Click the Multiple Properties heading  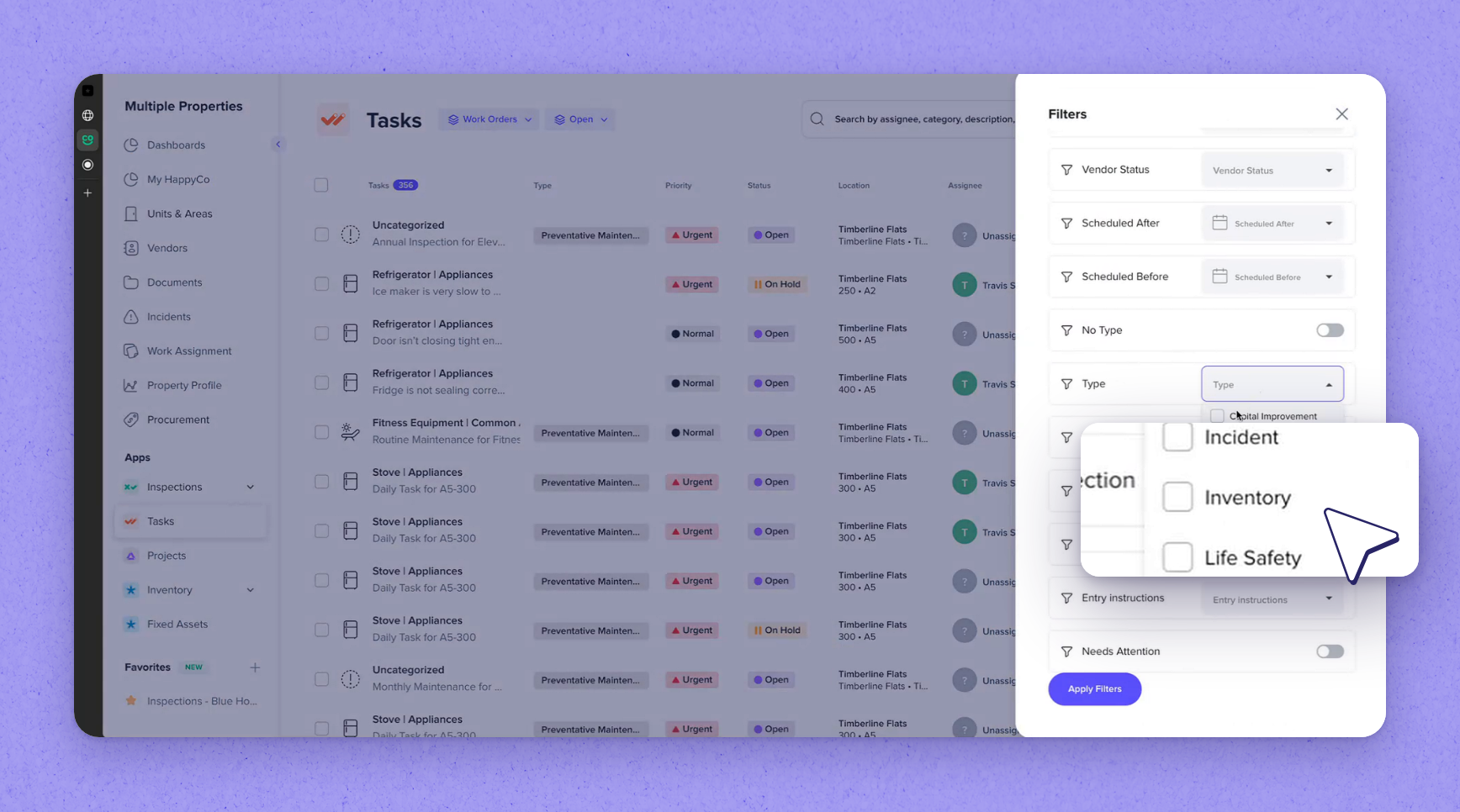click(x=183, y=106)
